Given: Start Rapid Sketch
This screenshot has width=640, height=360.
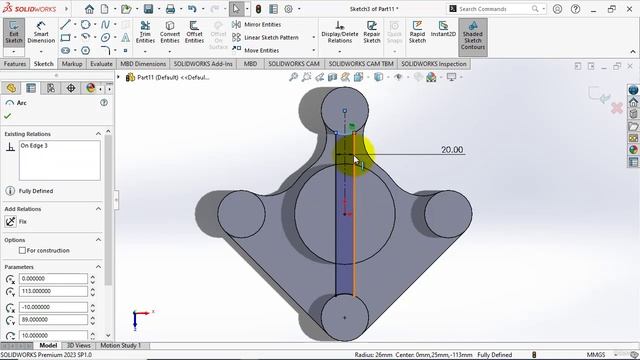Looking at the screenshot, I should click(x=417, y=32).
